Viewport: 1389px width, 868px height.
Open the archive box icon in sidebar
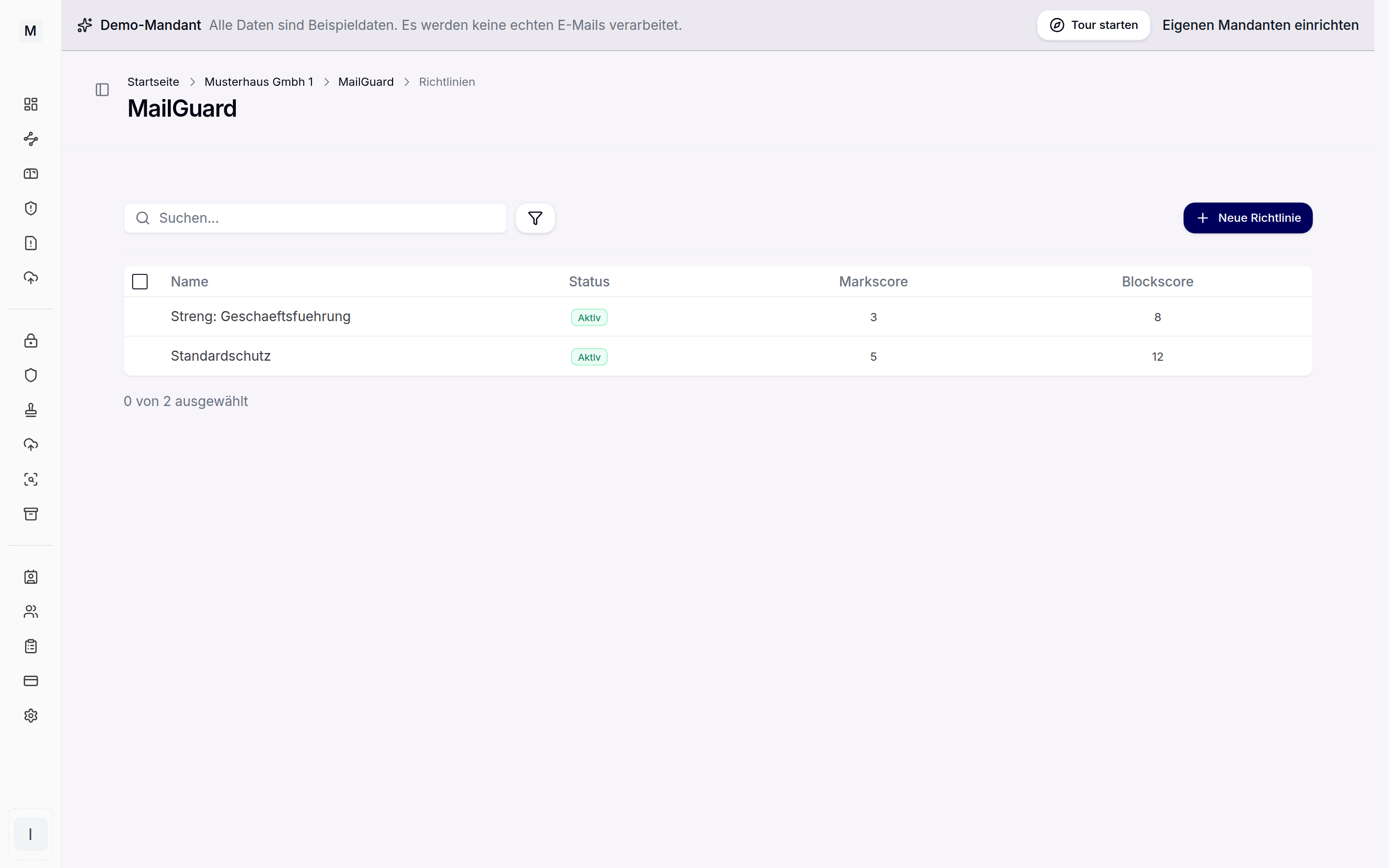point(30,514)
